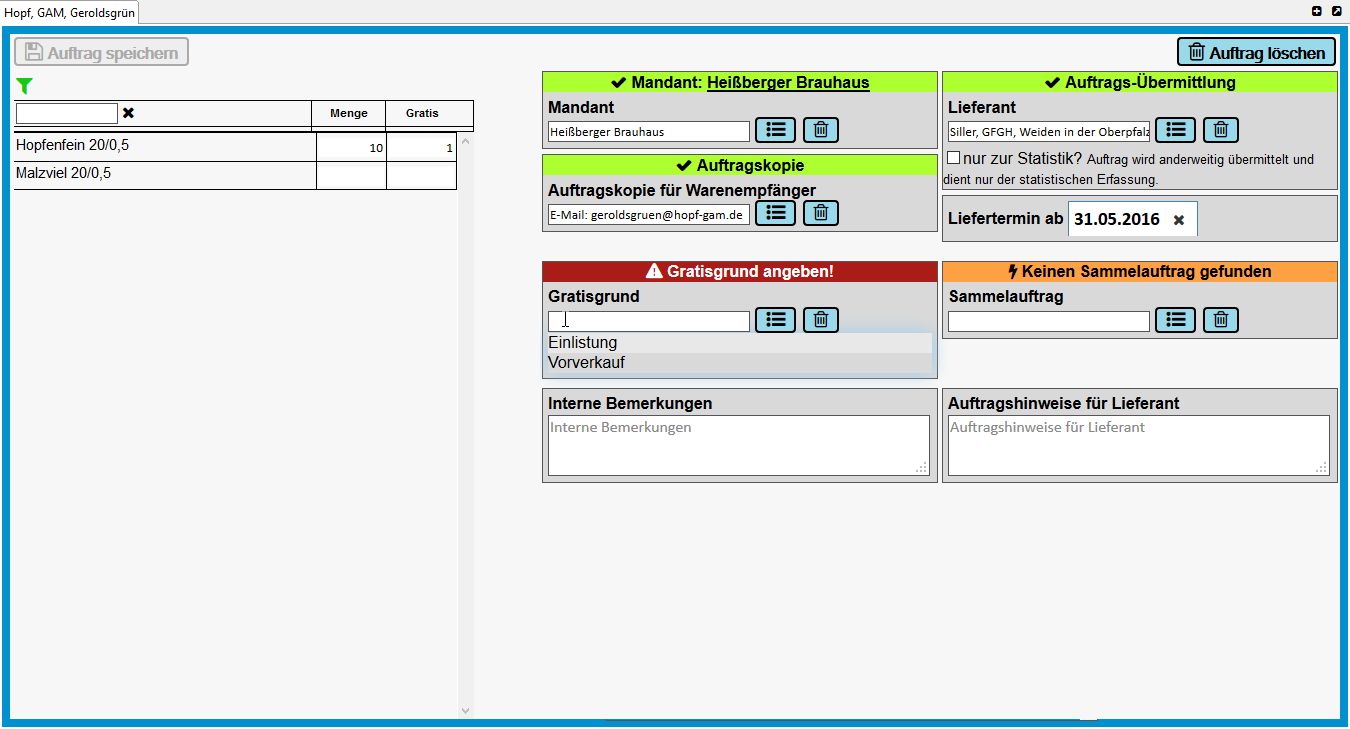
Task: Open the 'Heißberger Brauhaus' link in header
Action: point(788,83)
